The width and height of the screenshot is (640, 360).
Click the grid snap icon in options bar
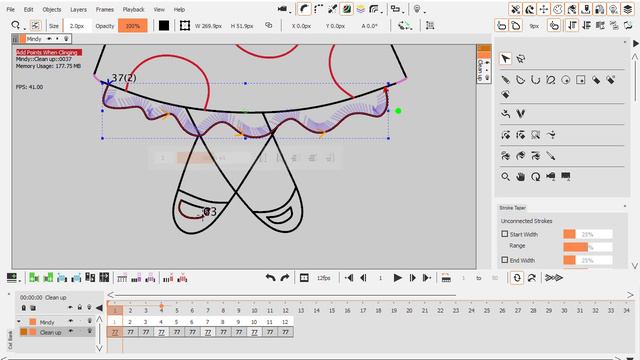pos(430,26)
